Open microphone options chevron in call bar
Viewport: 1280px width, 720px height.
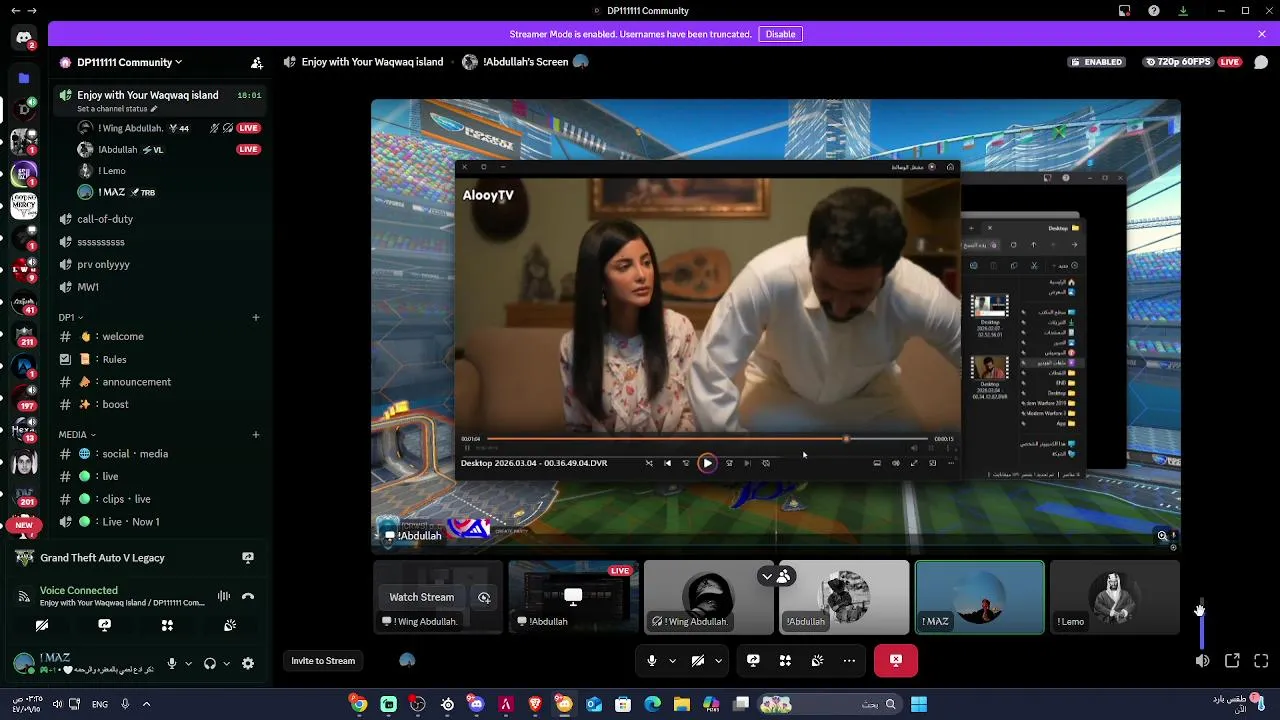coord(672,661)
